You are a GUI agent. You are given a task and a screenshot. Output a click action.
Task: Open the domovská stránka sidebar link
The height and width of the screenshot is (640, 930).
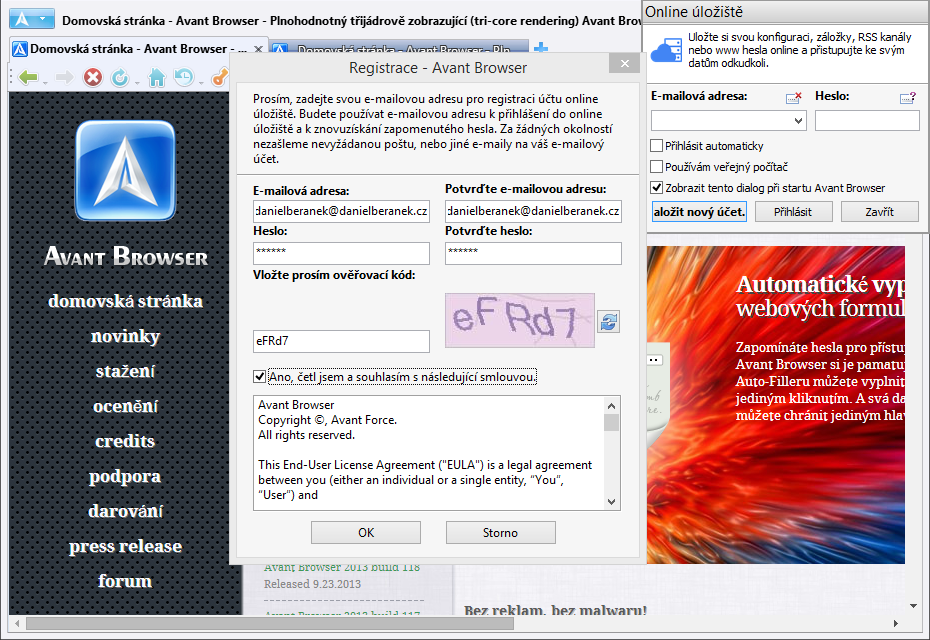point(125,301)
